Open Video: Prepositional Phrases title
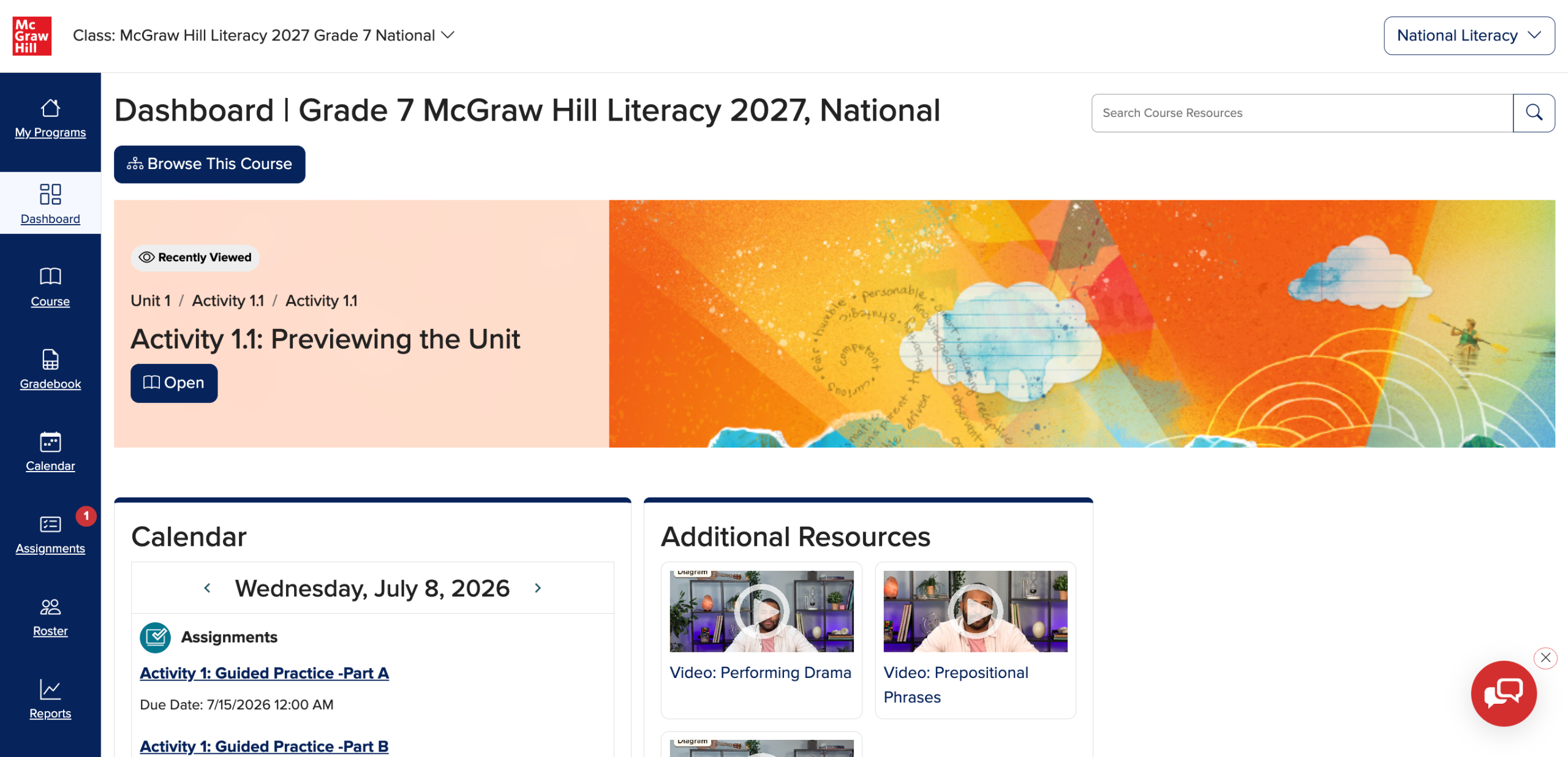 coord(956,685)
